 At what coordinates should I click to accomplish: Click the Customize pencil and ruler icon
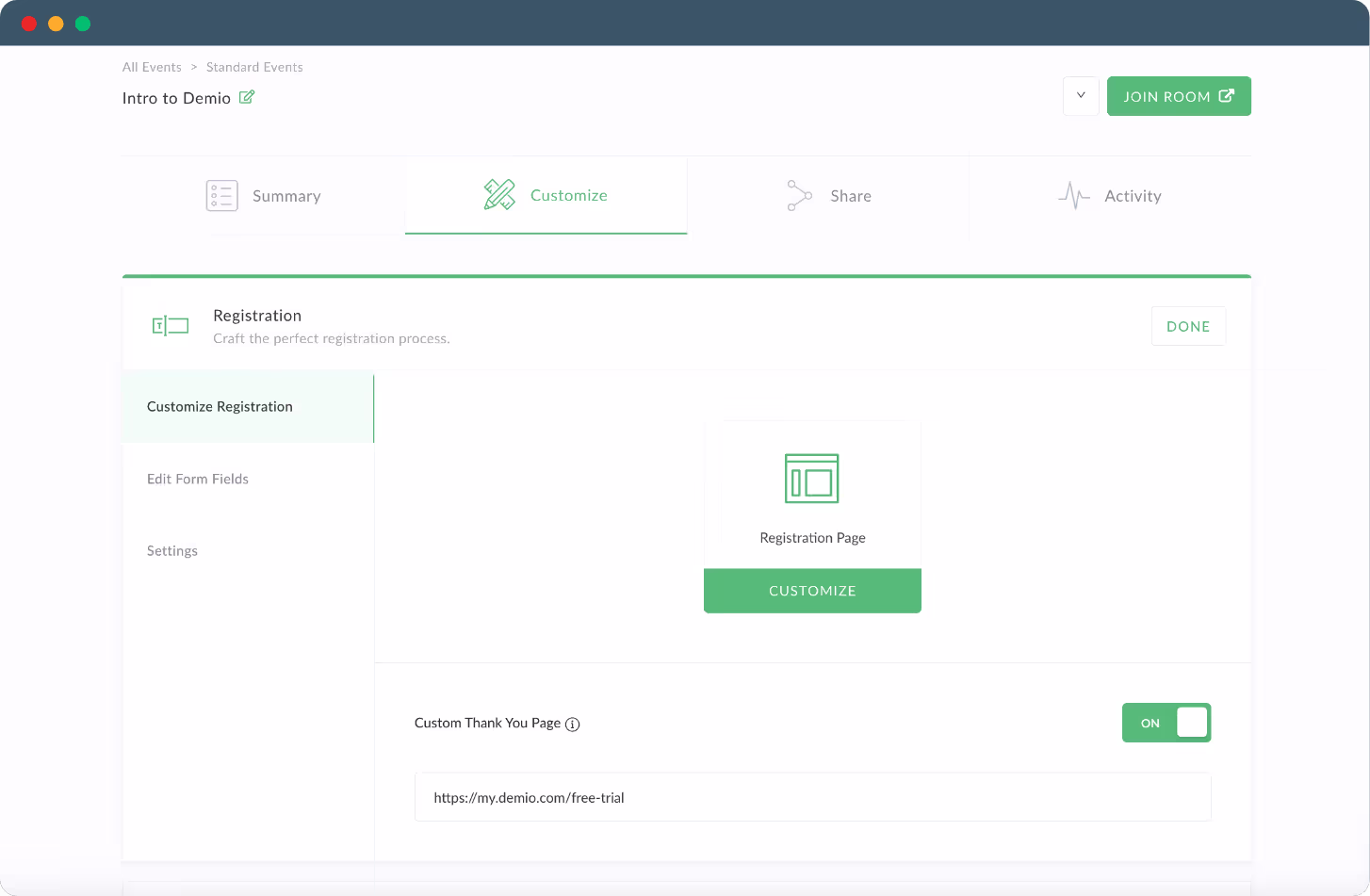tap(499, 195)
